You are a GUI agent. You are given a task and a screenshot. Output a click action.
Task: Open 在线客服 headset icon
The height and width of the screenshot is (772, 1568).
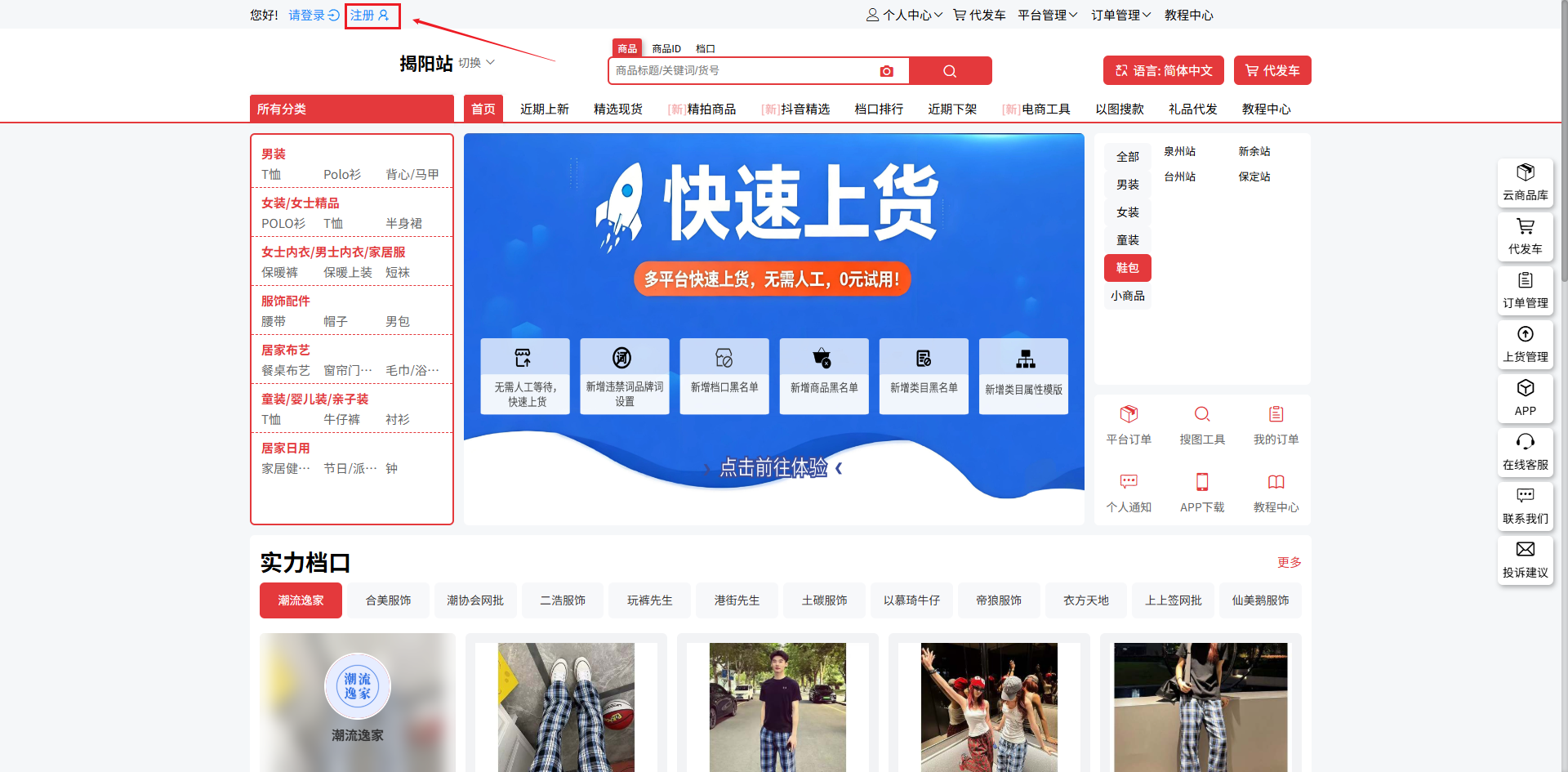pyautogui.click(x=1525, y=452)
